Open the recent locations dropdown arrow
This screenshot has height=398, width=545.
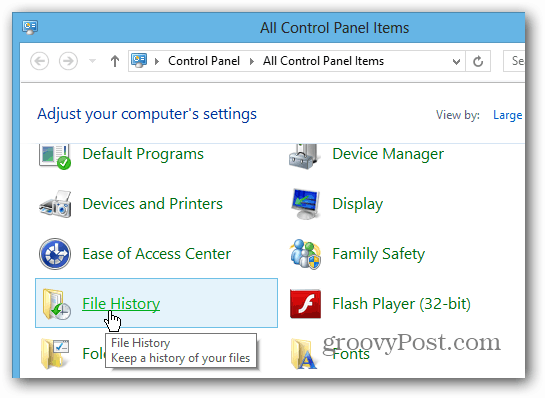tap(92, 61)
